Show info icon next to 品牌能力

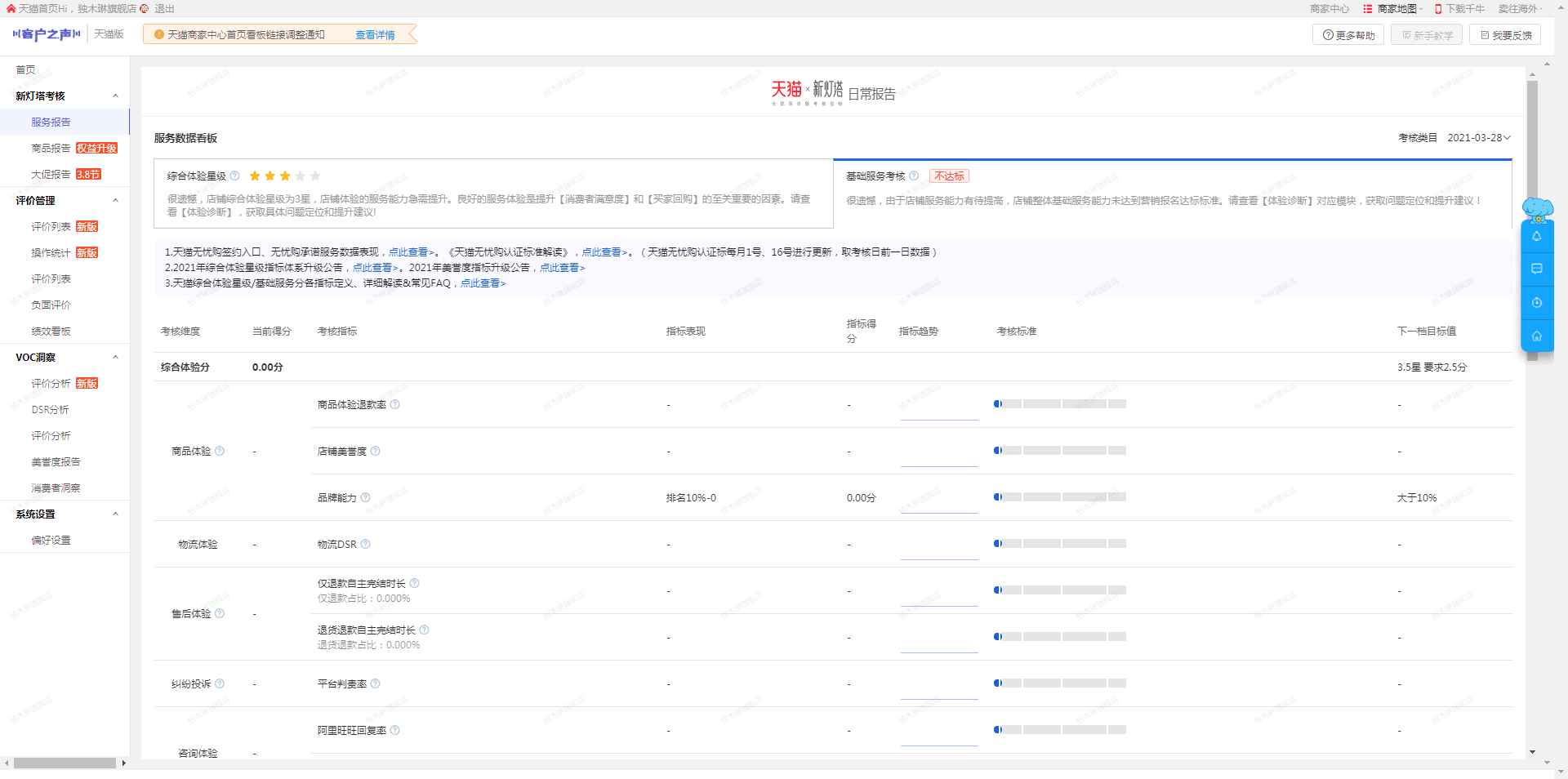pyautogui.click(x=366, y=497)
